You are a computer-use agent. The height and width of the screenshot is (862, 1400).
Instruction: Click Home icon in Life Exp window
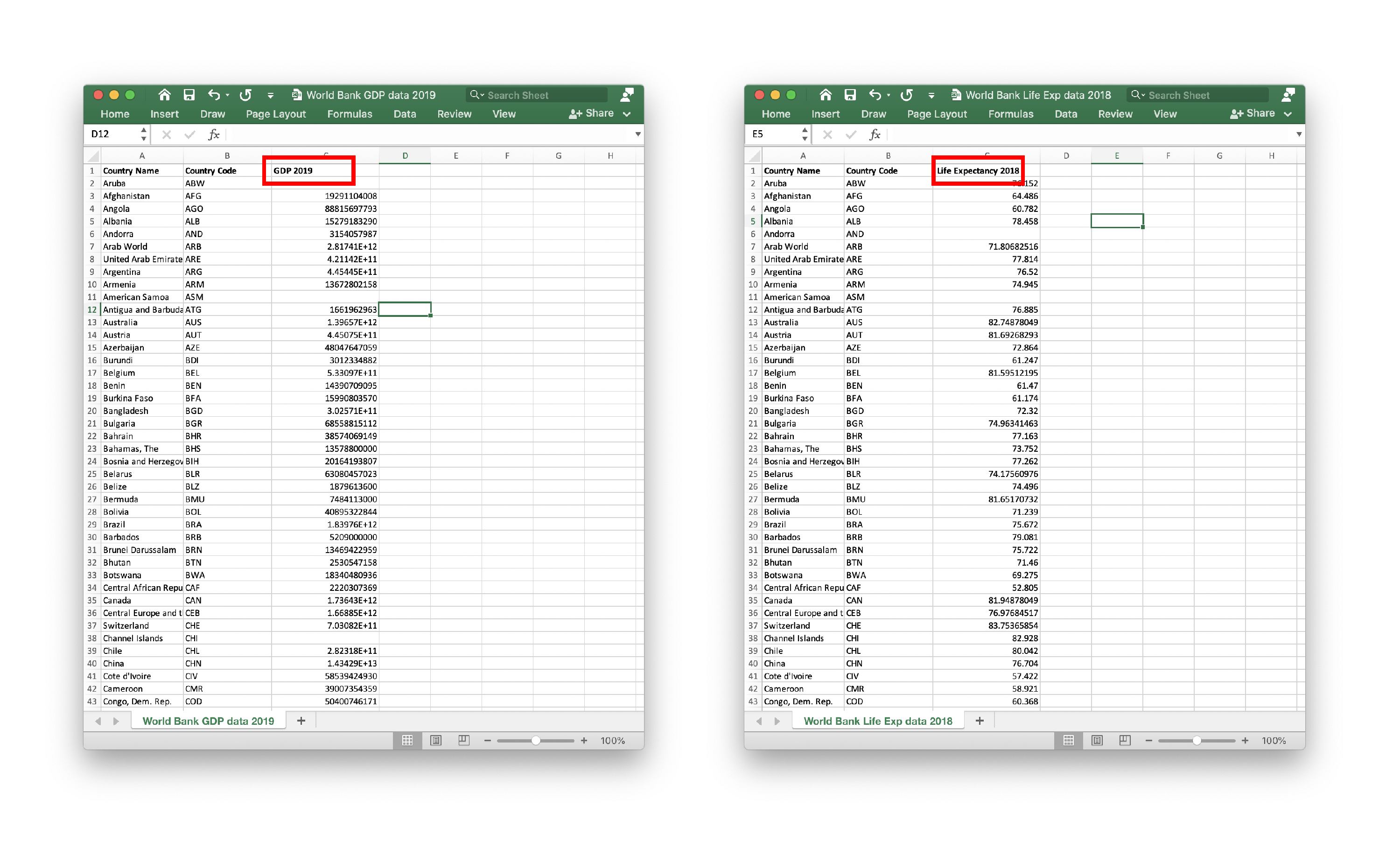(826, 95)
